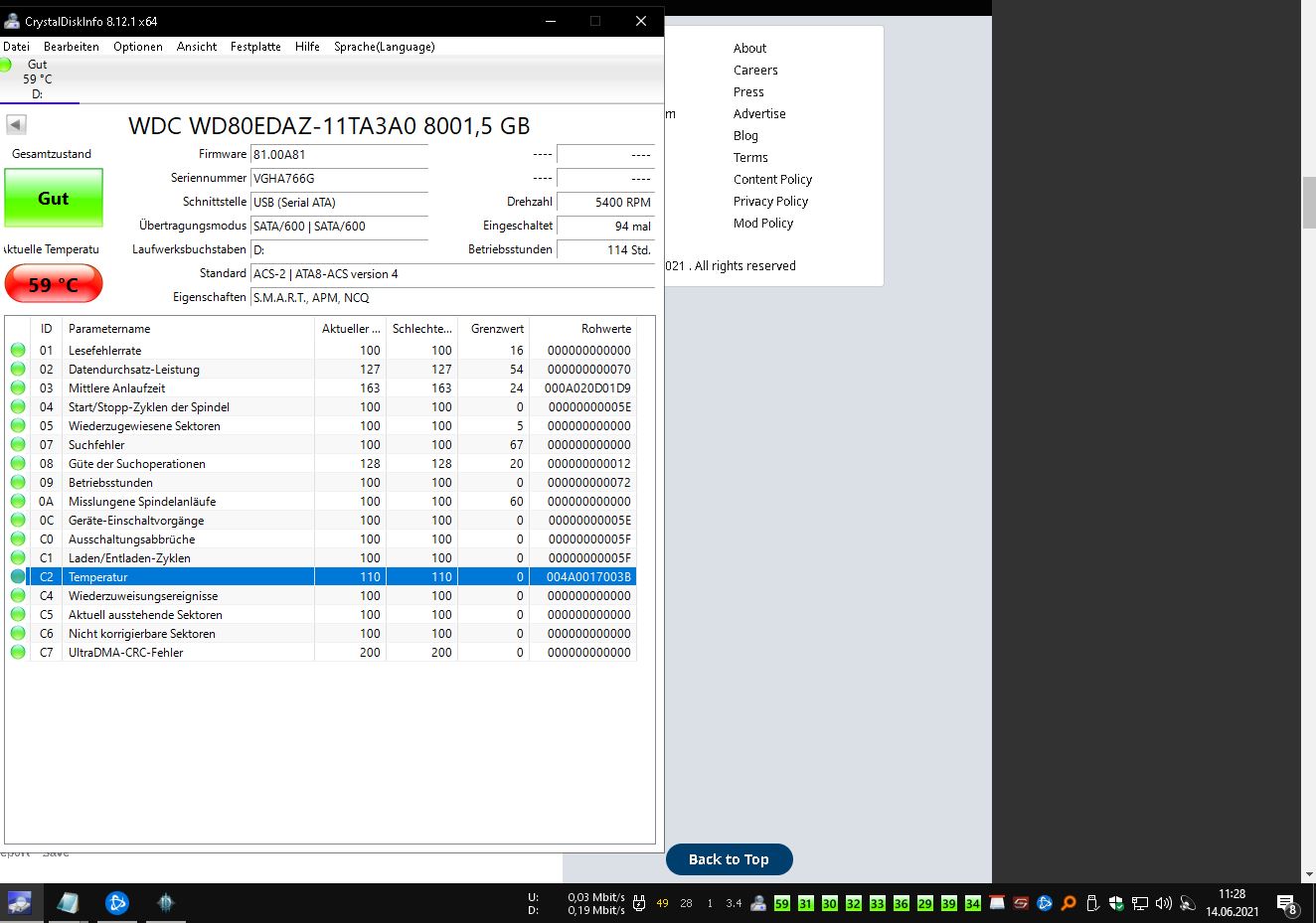Click the tray temperature icon showing 29

coord(925,903)
